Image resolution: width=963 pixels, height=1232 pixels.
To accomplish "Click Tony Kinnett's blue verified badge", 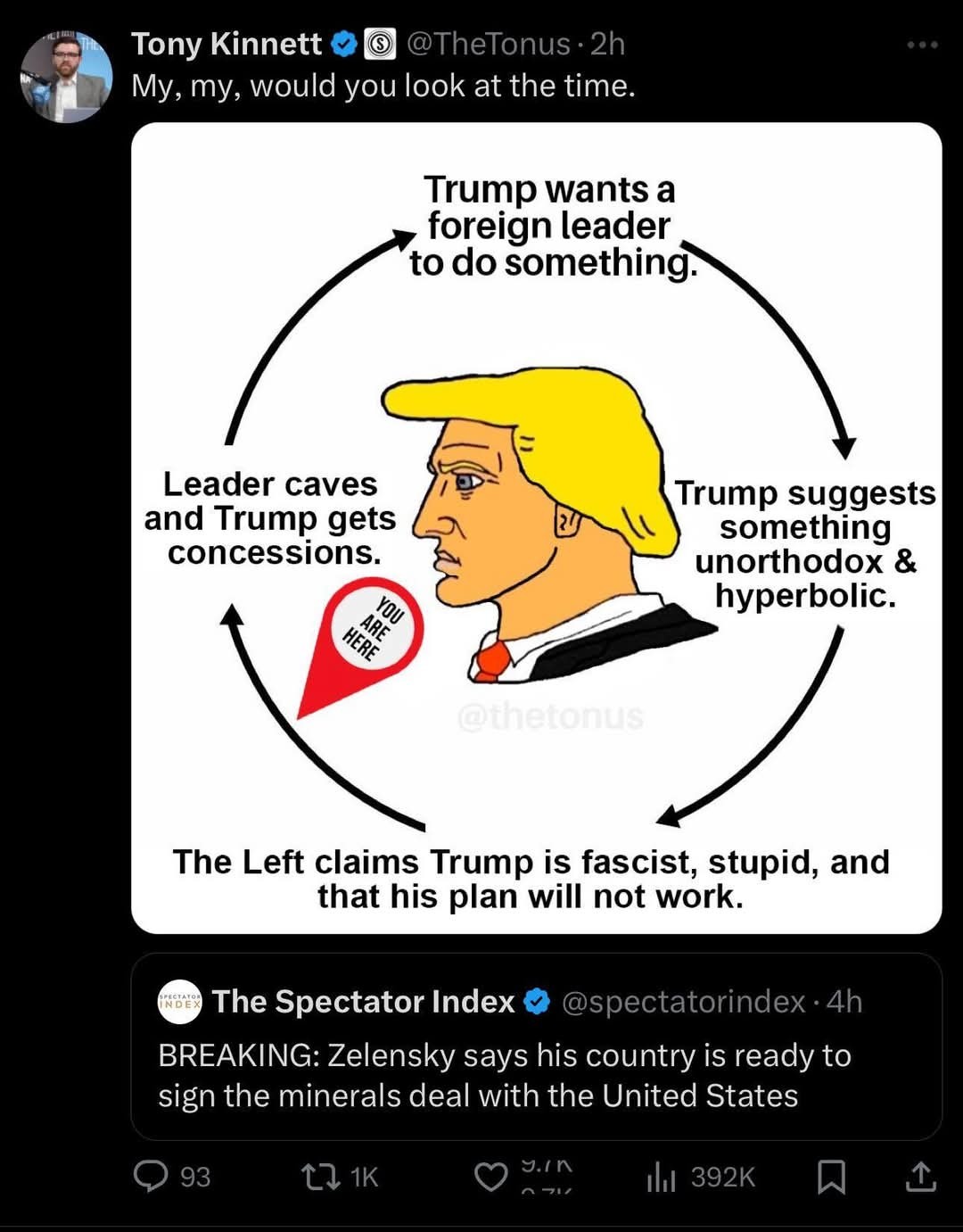I will click(x=344, y=44).
